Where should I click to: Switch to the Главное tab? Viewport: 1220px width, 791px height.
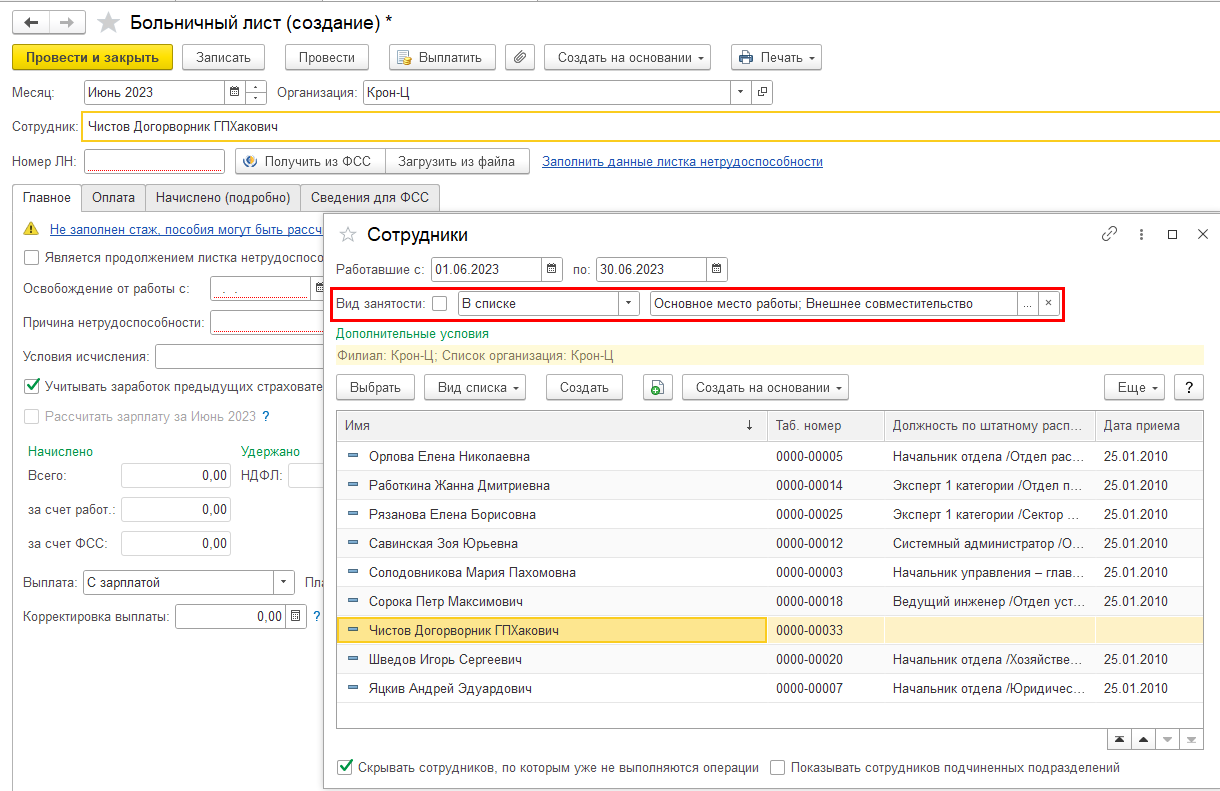[47, 197]
